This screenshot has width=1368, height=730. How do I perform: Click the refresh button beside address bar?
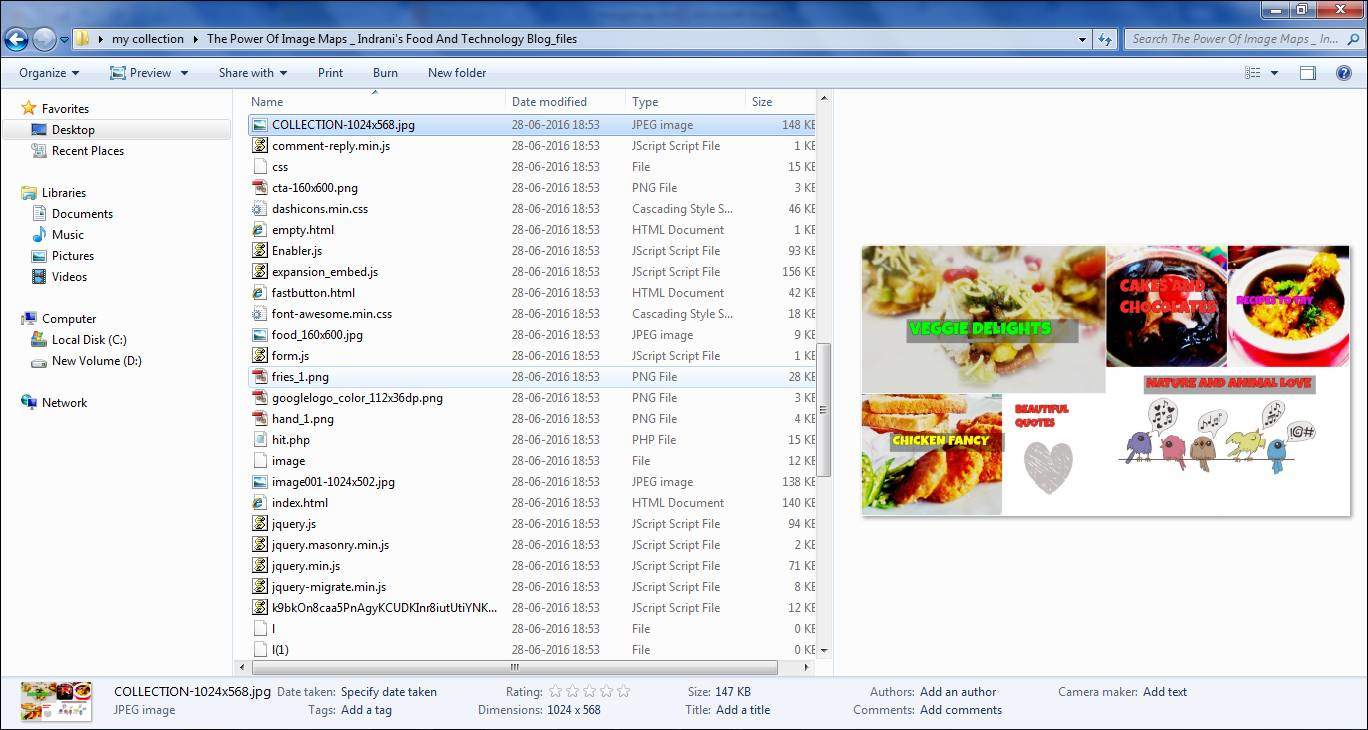coord(1105,39)
